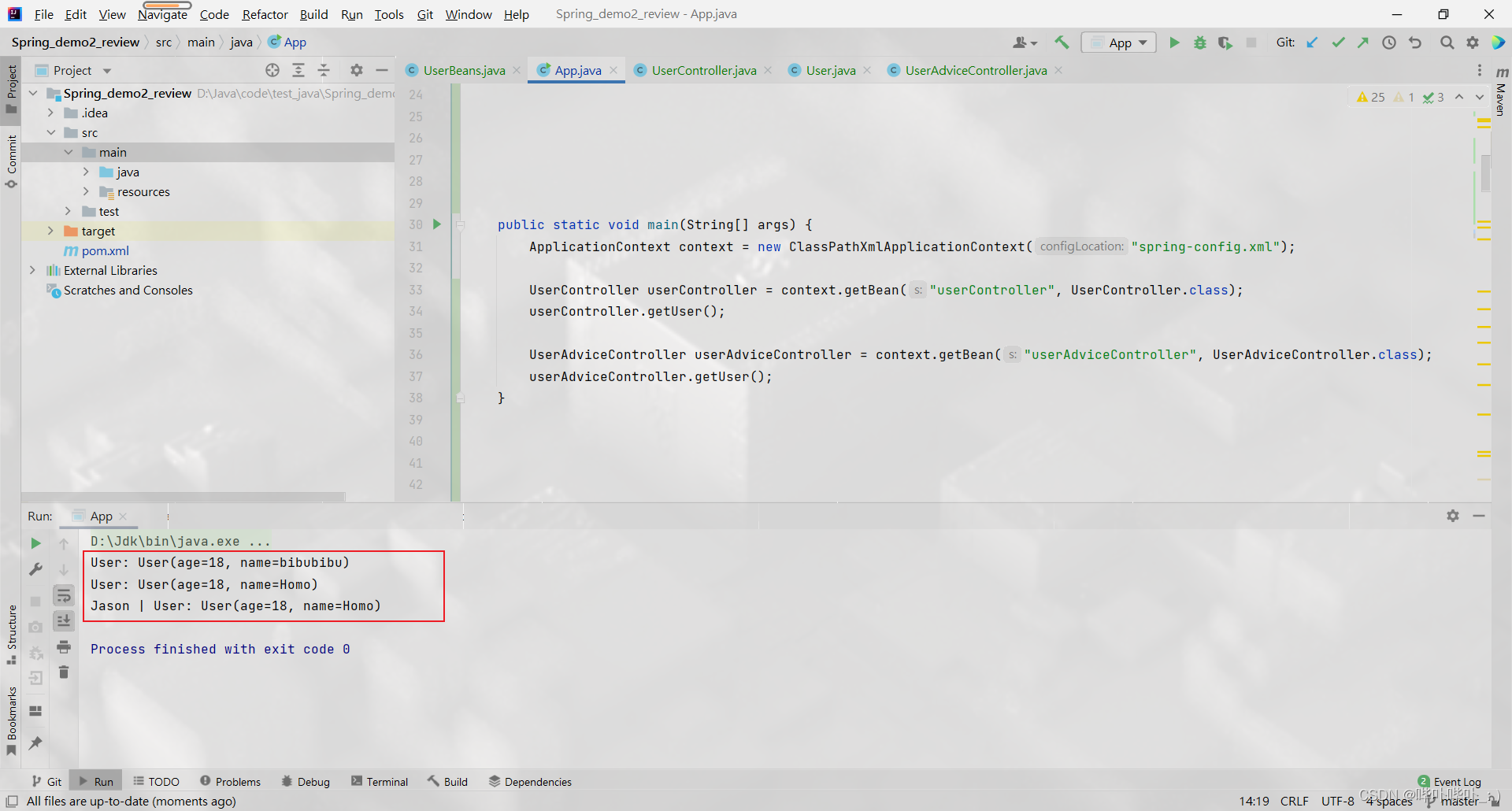Expand the .idea folder

[50, 113]
